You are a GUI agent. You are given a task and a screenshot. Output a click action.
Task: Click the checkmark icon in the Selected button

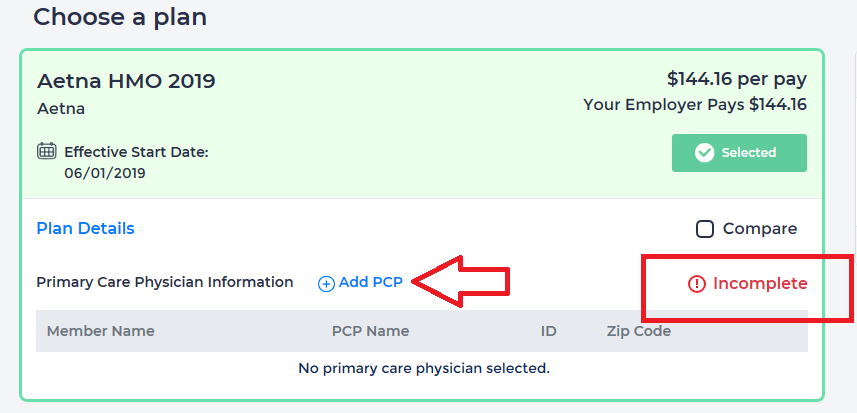[704, 153]
